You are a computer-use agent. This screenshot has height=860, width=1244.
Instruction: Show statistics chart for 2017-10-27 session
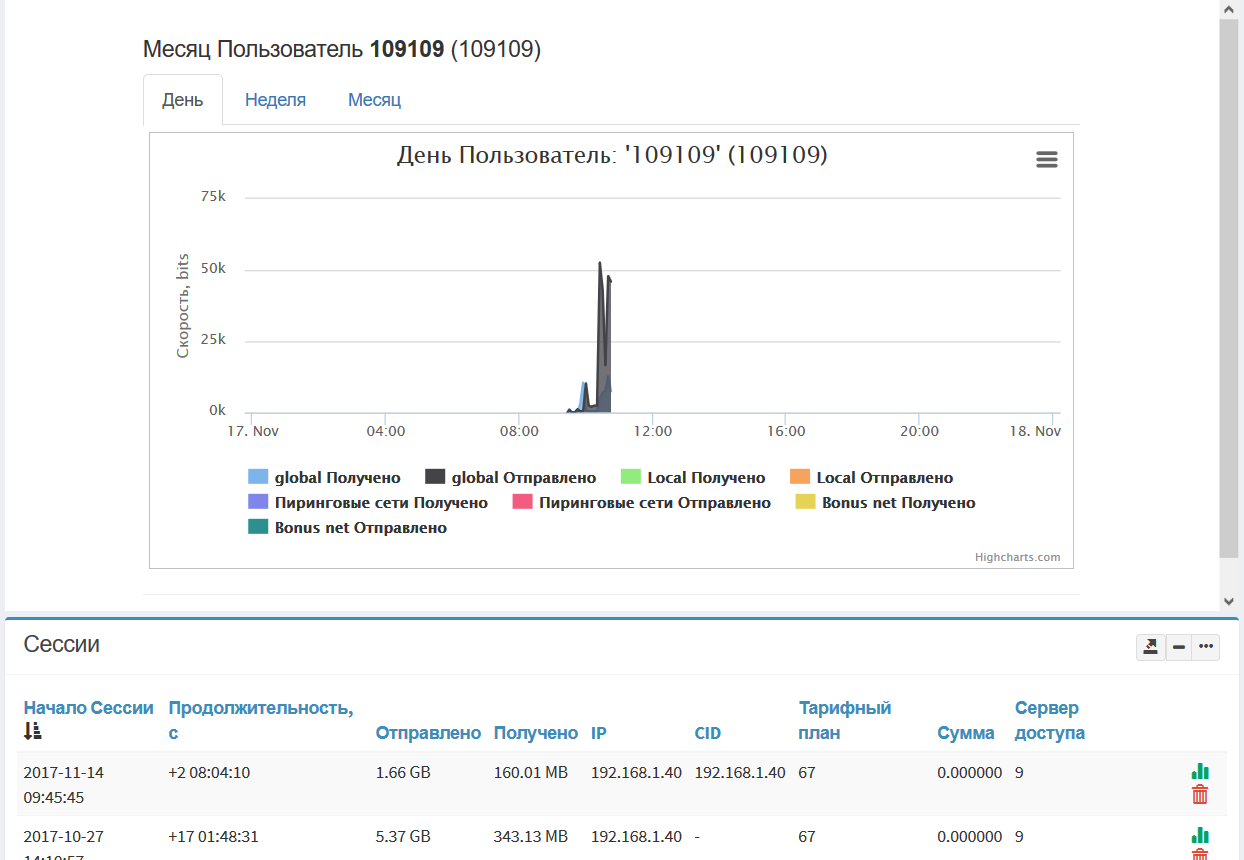tap(1200, 835)
